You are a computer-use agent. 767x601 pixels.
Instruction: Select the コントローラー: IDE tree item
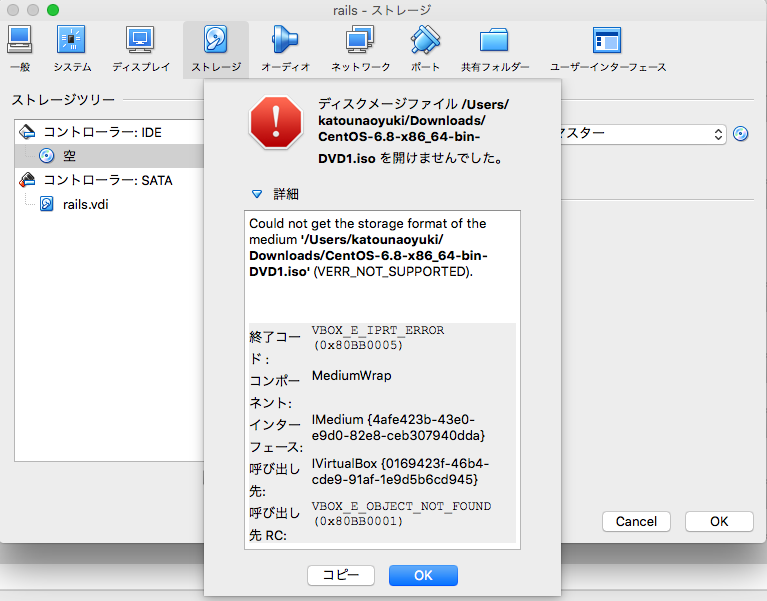tap(101, 132)
